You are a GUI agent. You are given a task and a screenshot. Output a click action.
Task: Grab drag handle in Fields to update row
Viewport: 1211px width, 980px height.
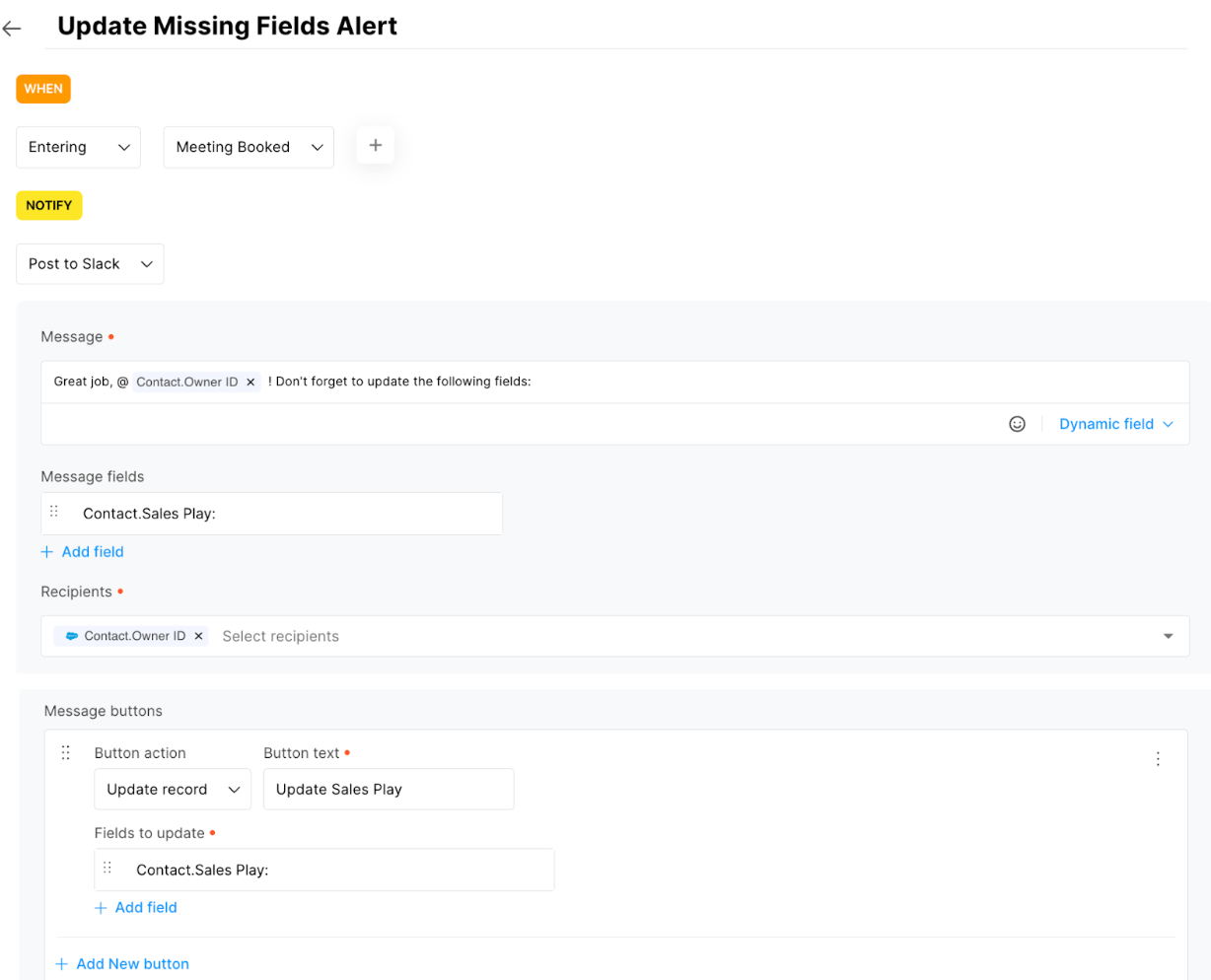(107, 869)
